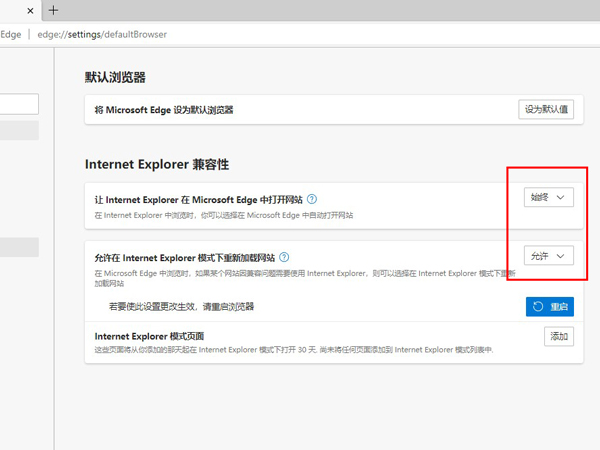Expand the 允许 dropdown

549,257
